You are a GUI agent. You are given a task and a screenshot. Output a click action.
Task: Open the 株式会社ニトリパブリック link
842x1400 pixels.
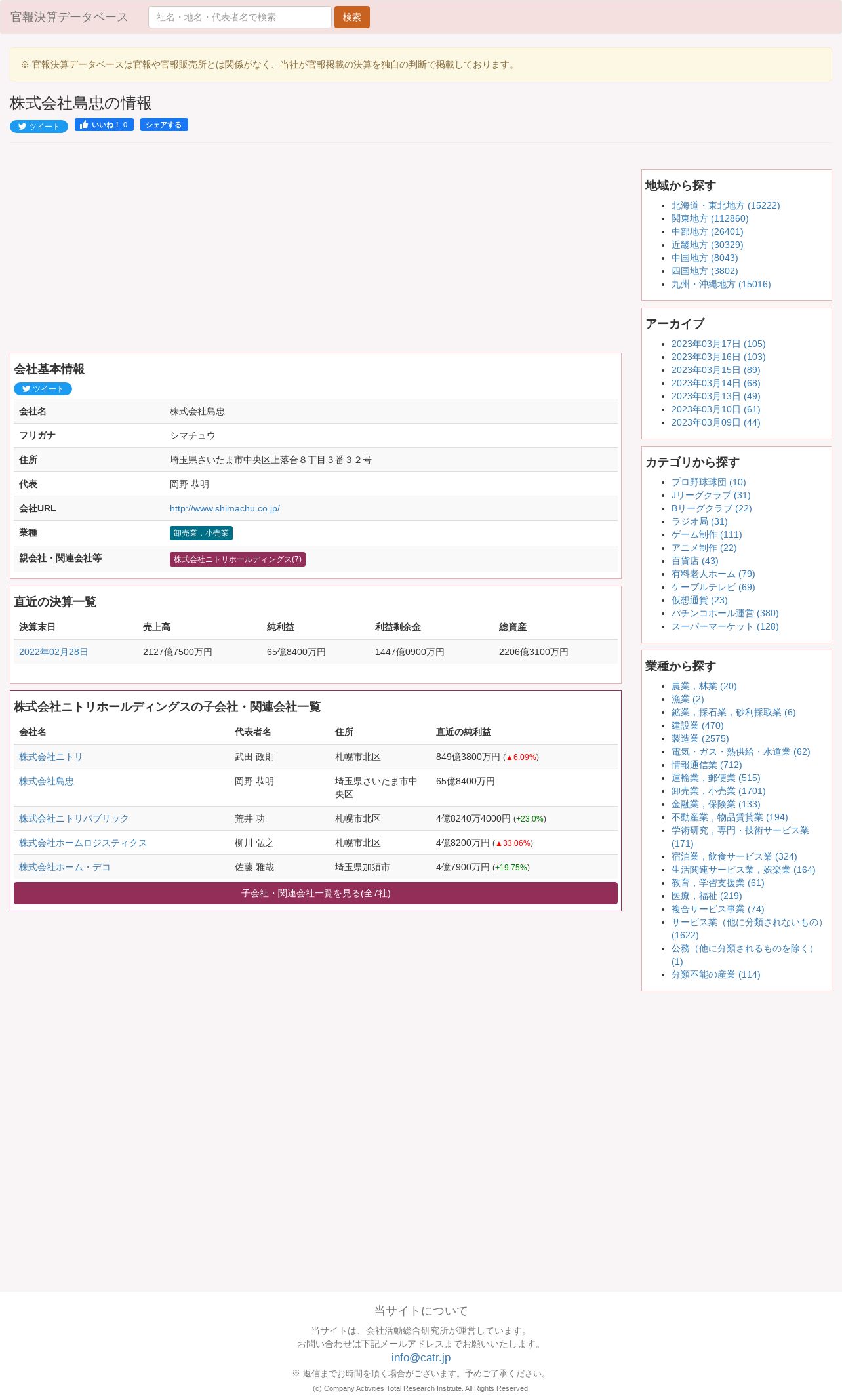pyautogui.click(x=74, y=818)
